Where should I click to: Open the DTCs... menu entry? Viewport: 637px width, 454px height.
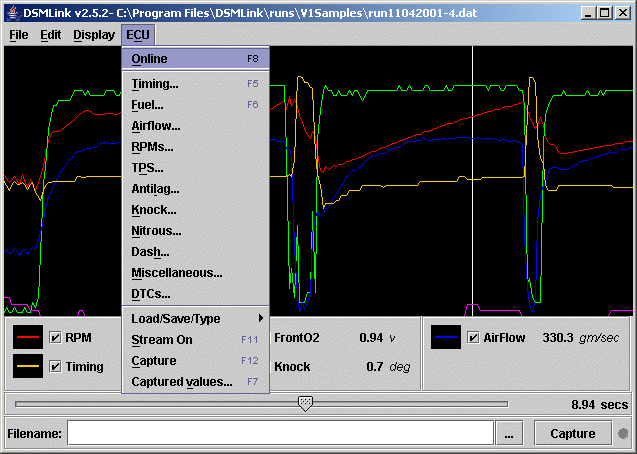point(151,294)
